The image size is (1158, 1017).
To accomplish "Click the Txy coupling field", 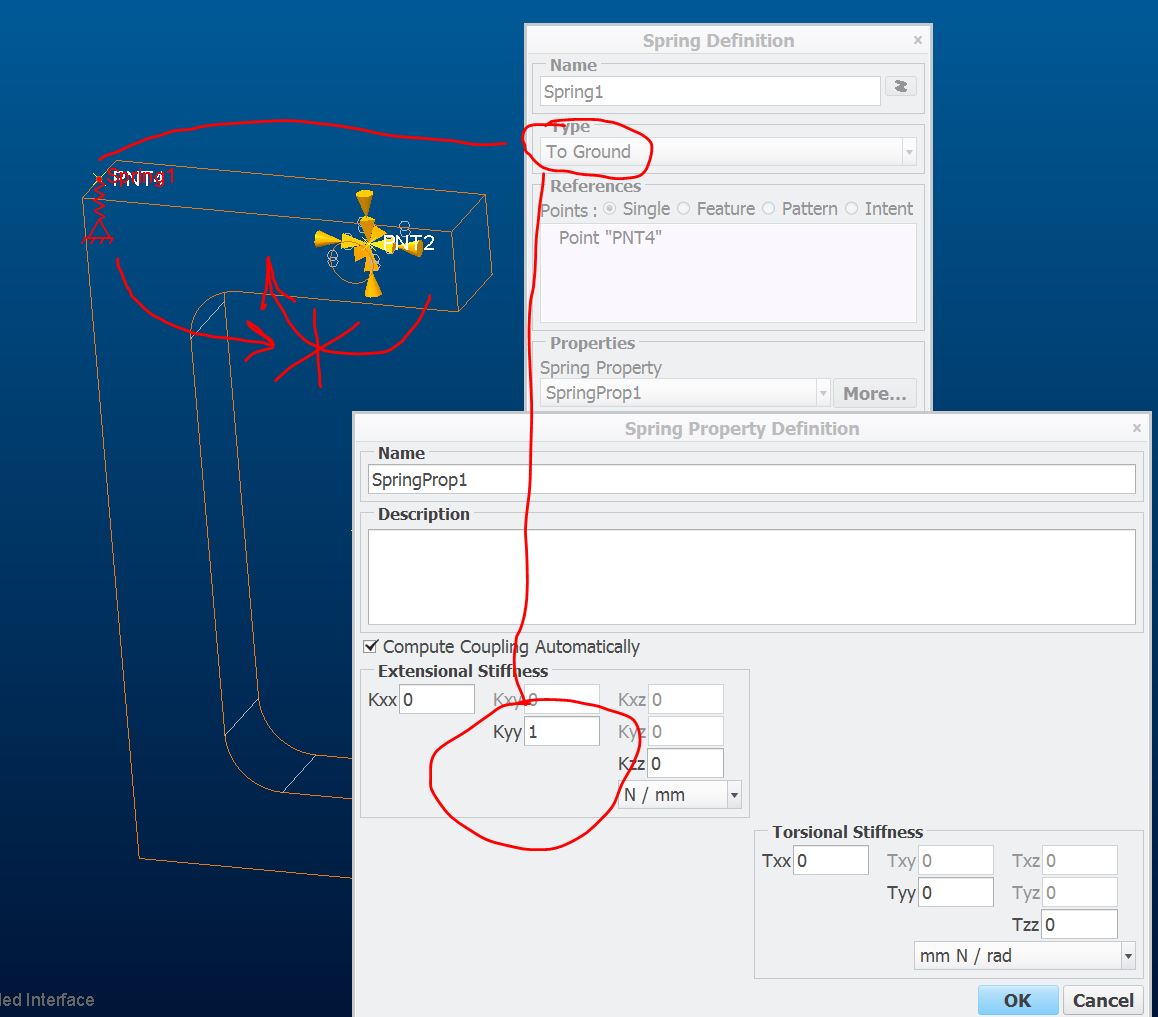I will [956, 860].
